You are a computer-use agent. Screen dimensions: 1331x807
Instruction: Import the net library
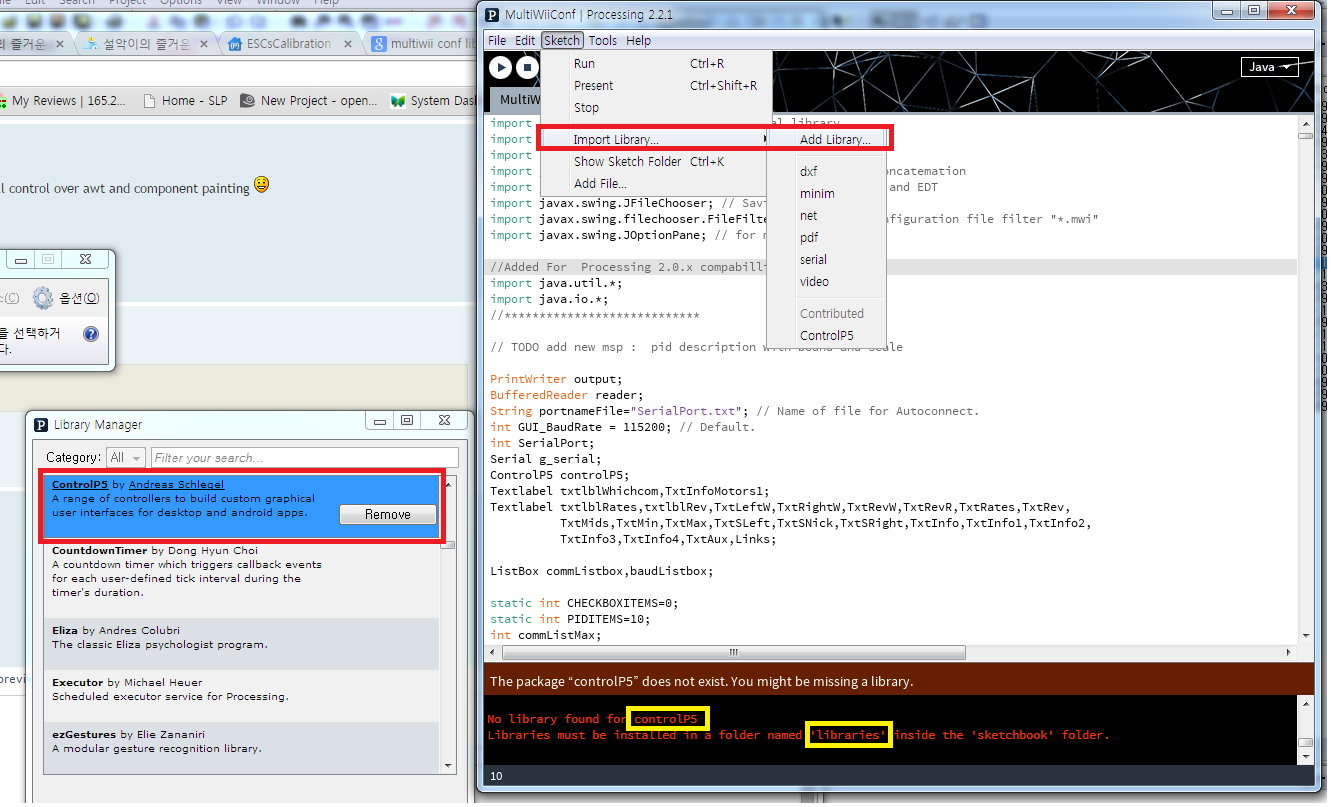tap(827, 215)
